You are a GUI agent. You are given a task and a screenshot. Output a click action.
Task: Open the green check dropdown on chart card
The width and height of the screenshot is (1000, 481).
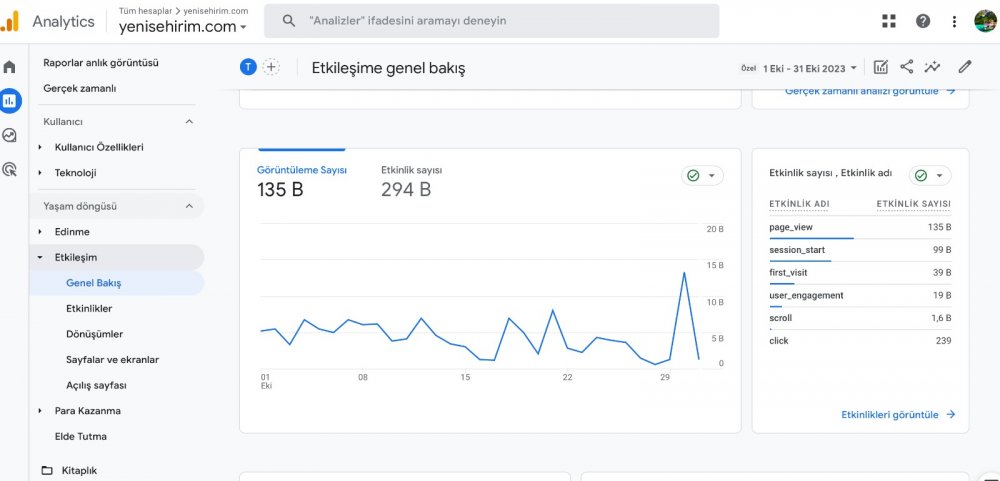tap(702, 175)
